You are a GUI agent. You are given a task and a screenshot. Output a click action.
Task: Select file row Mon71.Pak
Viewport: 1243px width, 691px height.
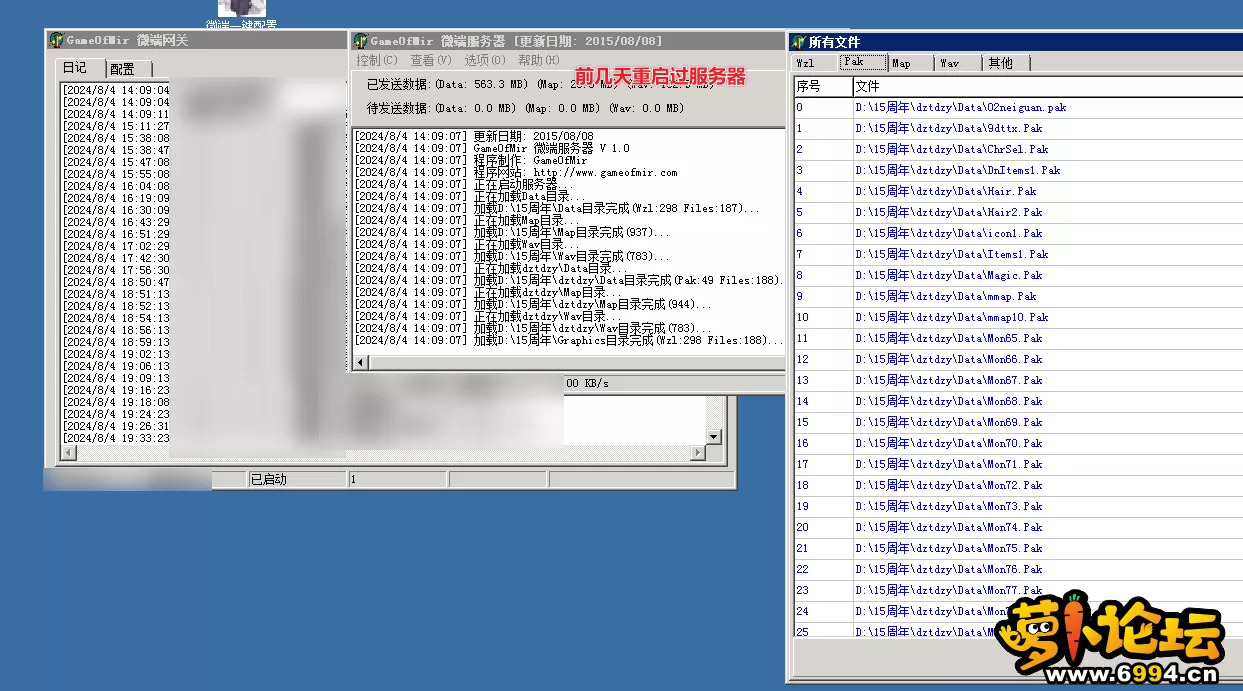[1018, 464]
